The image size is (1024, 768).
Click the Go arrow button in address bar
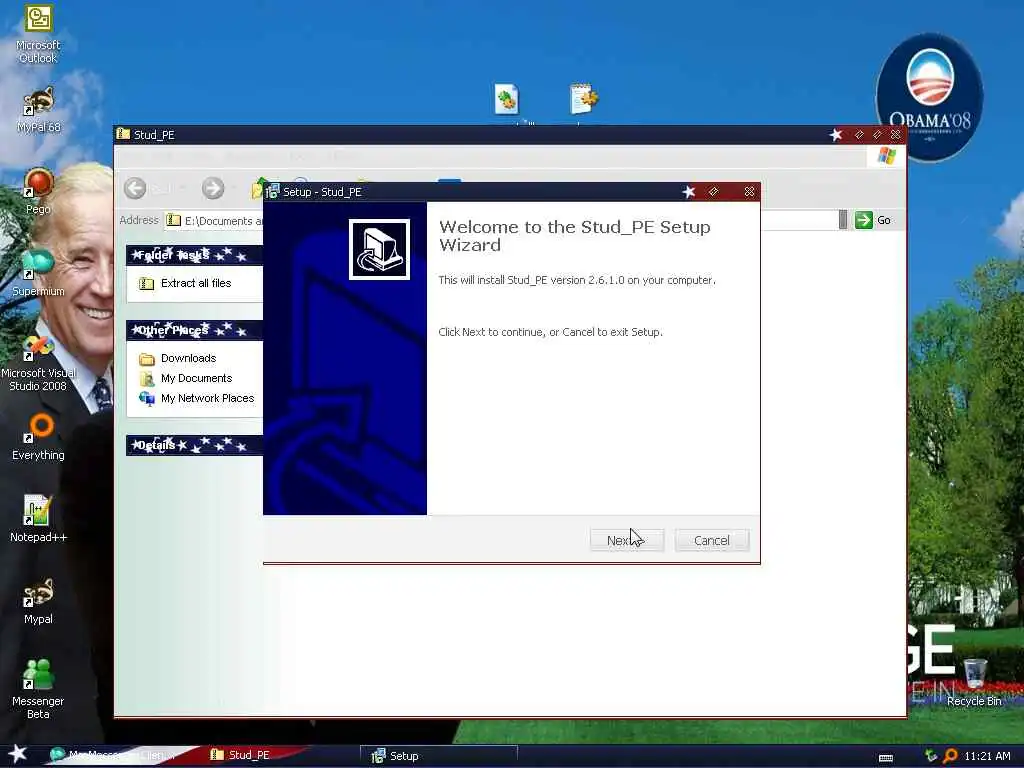pos(864,220)
